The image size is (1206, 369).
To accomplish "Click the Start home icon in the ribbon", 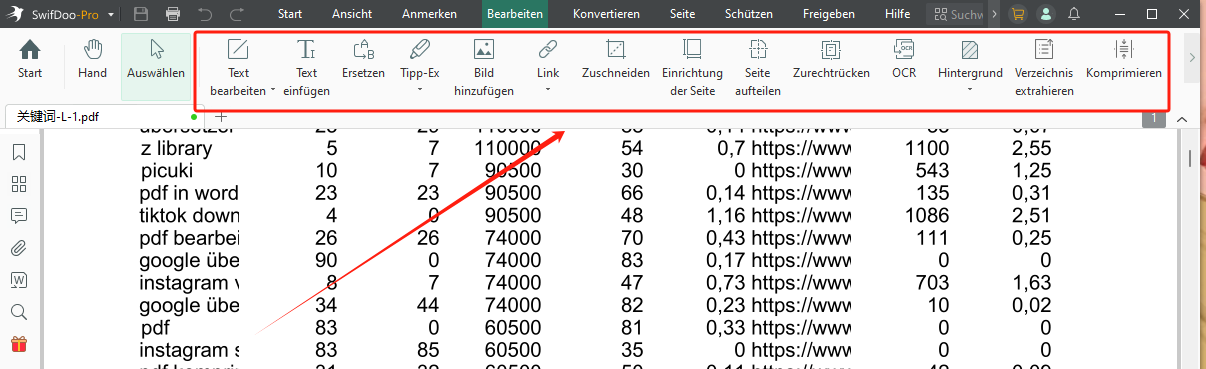I will pos(30,50).
